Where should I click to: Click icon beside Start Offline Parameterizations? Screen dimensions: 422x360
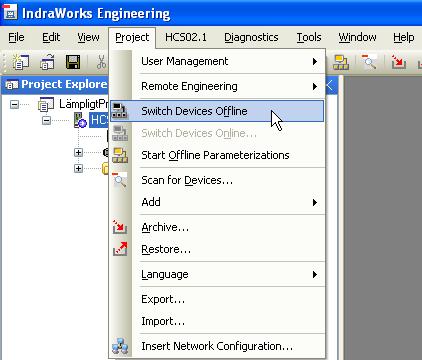tap(119, 155)
